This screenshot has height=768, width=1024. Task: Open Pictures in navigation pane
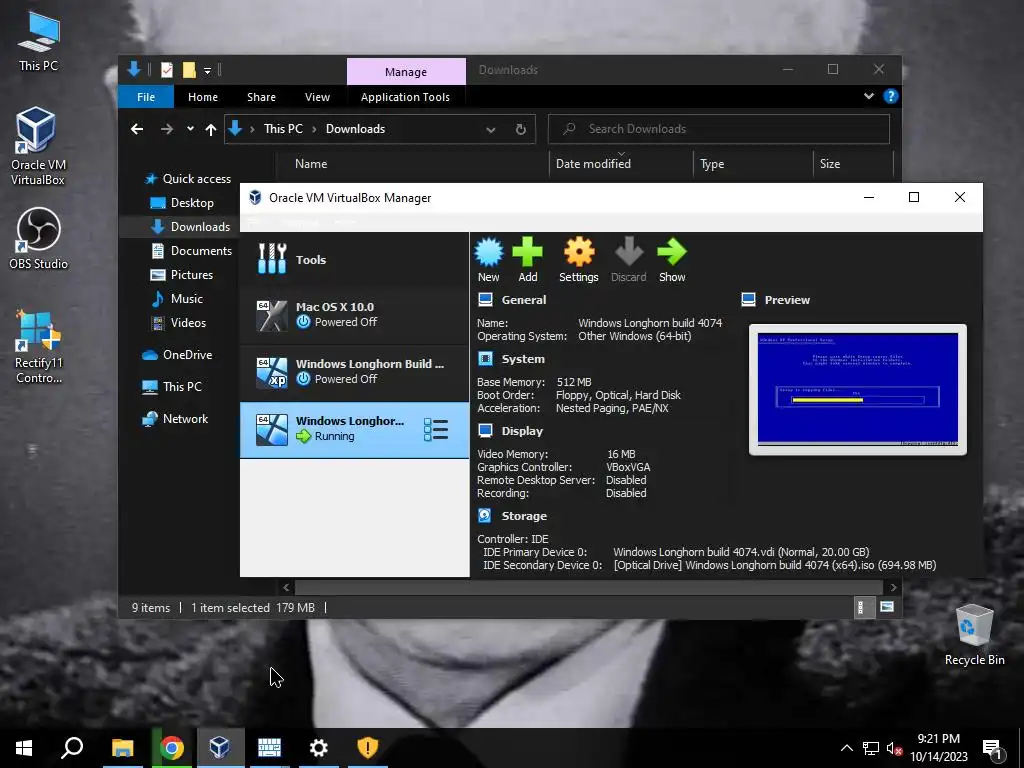(182, 275)
